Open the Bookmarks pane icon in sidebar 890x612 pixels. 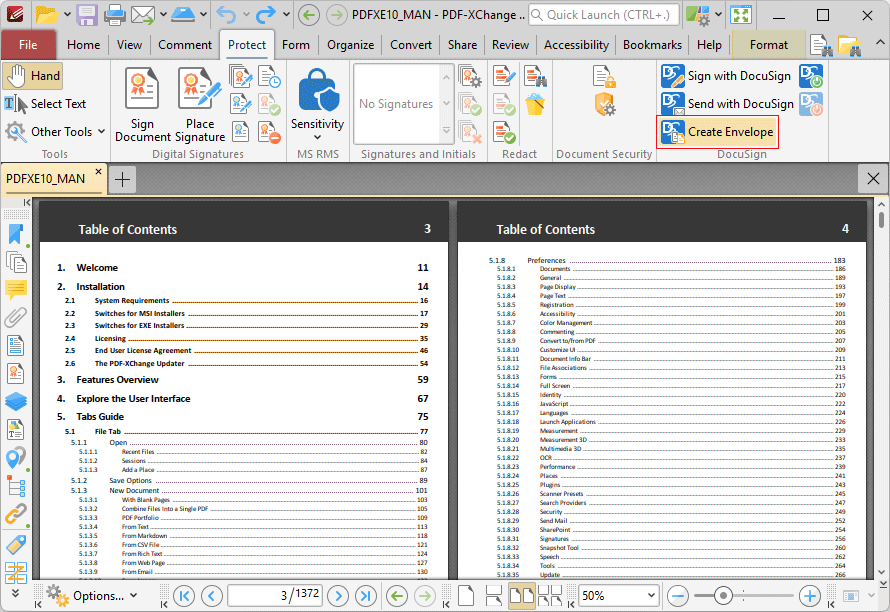(16, 234)
